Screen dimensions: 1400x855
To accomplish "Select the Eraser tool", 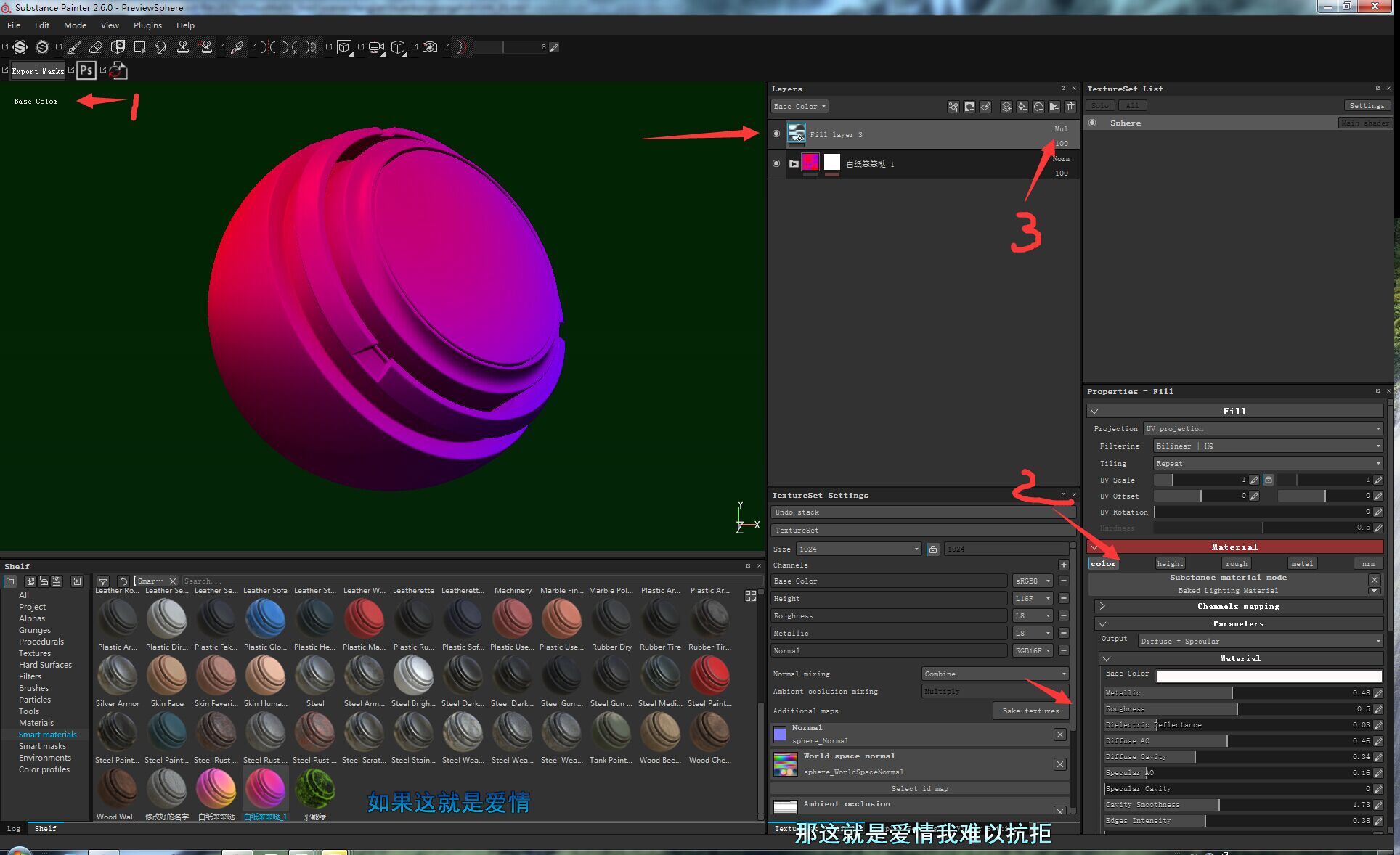I will pos(96,47).
